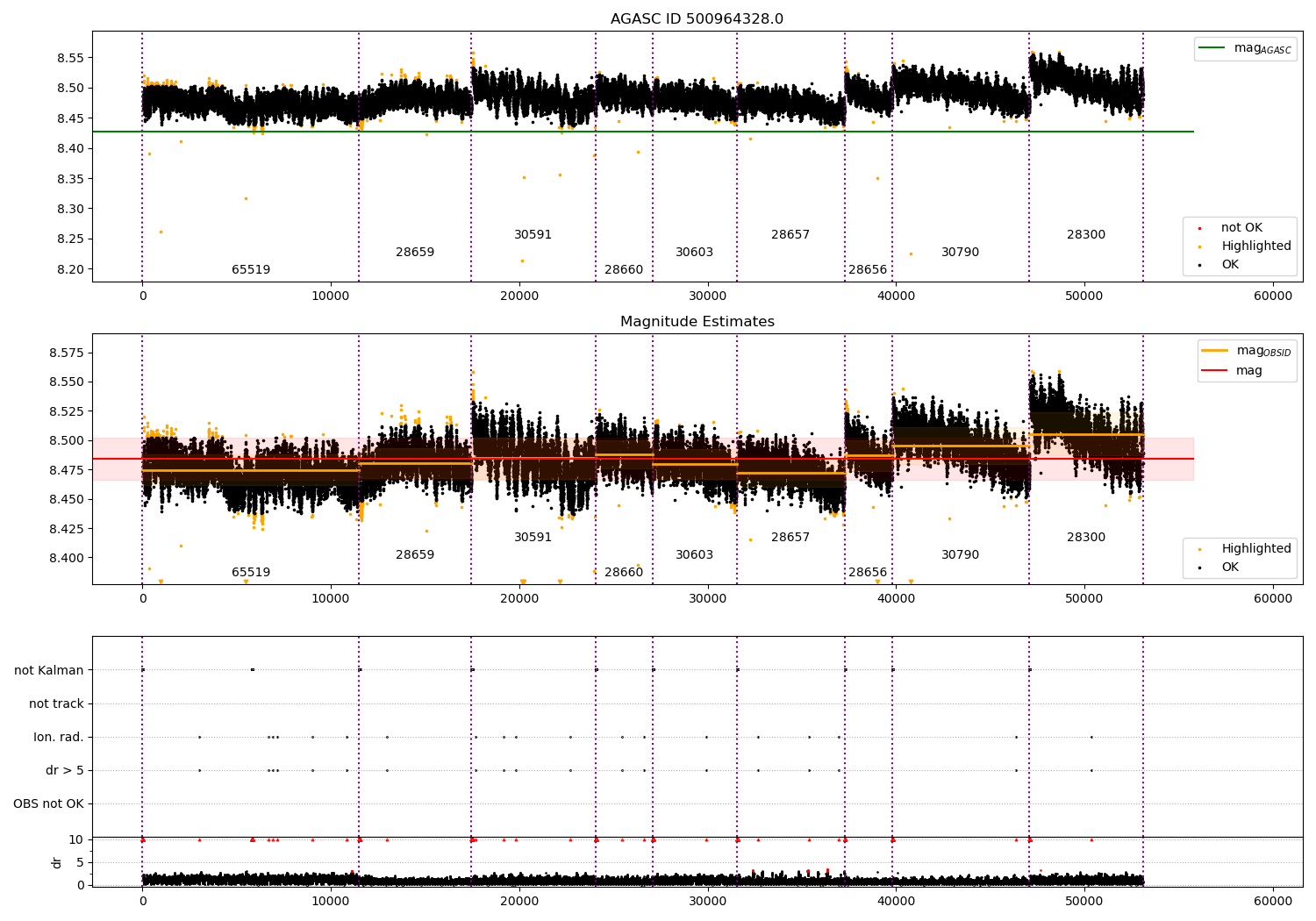Click obsid label 30603 in top plot

[695, 253]
